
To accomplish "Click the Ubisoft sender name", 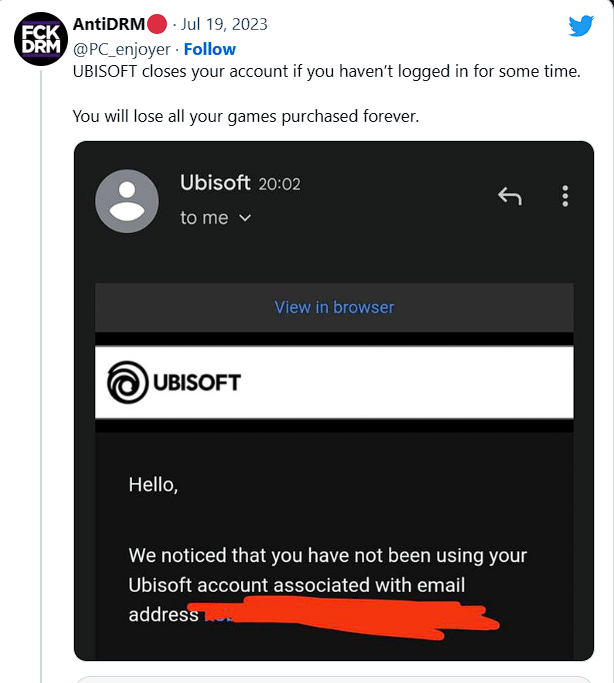I will tap(215, 182).
